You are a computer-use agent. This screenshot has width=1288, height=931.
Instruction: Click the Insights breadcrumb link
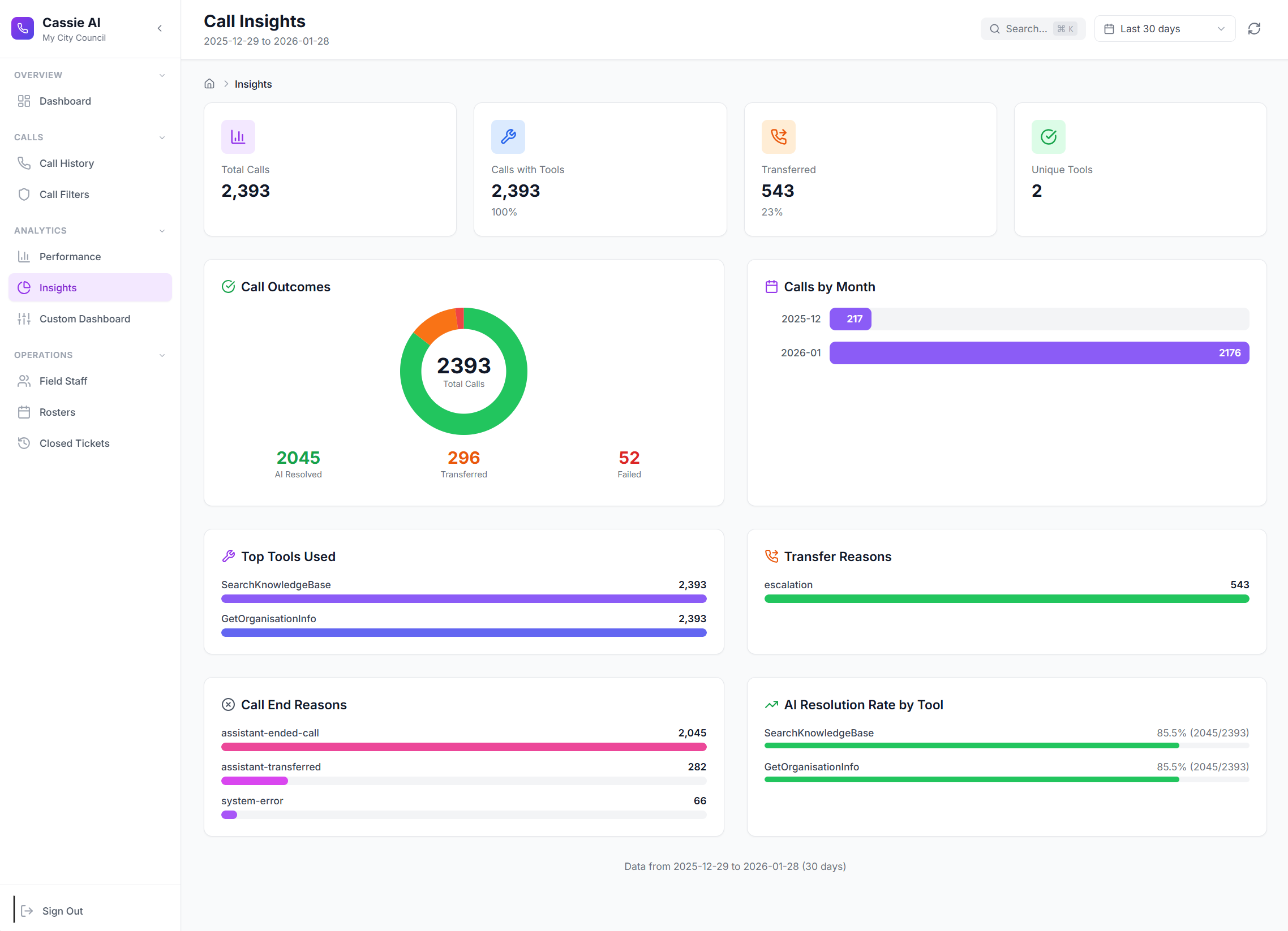pyautogui.click(x=254, y=84)
